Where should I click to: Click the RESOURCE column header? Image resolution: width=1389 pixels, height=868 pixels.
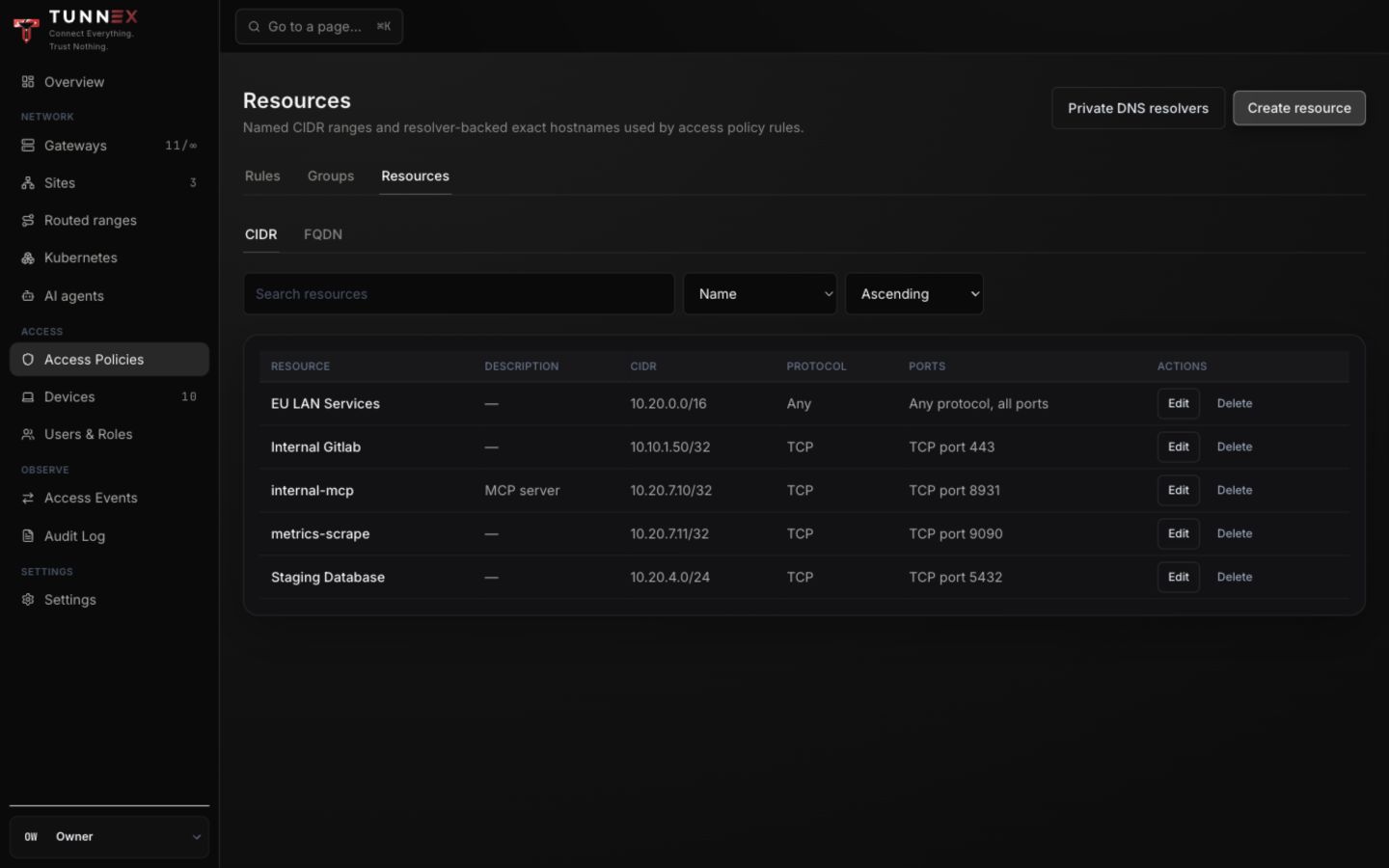click(300, 366)
